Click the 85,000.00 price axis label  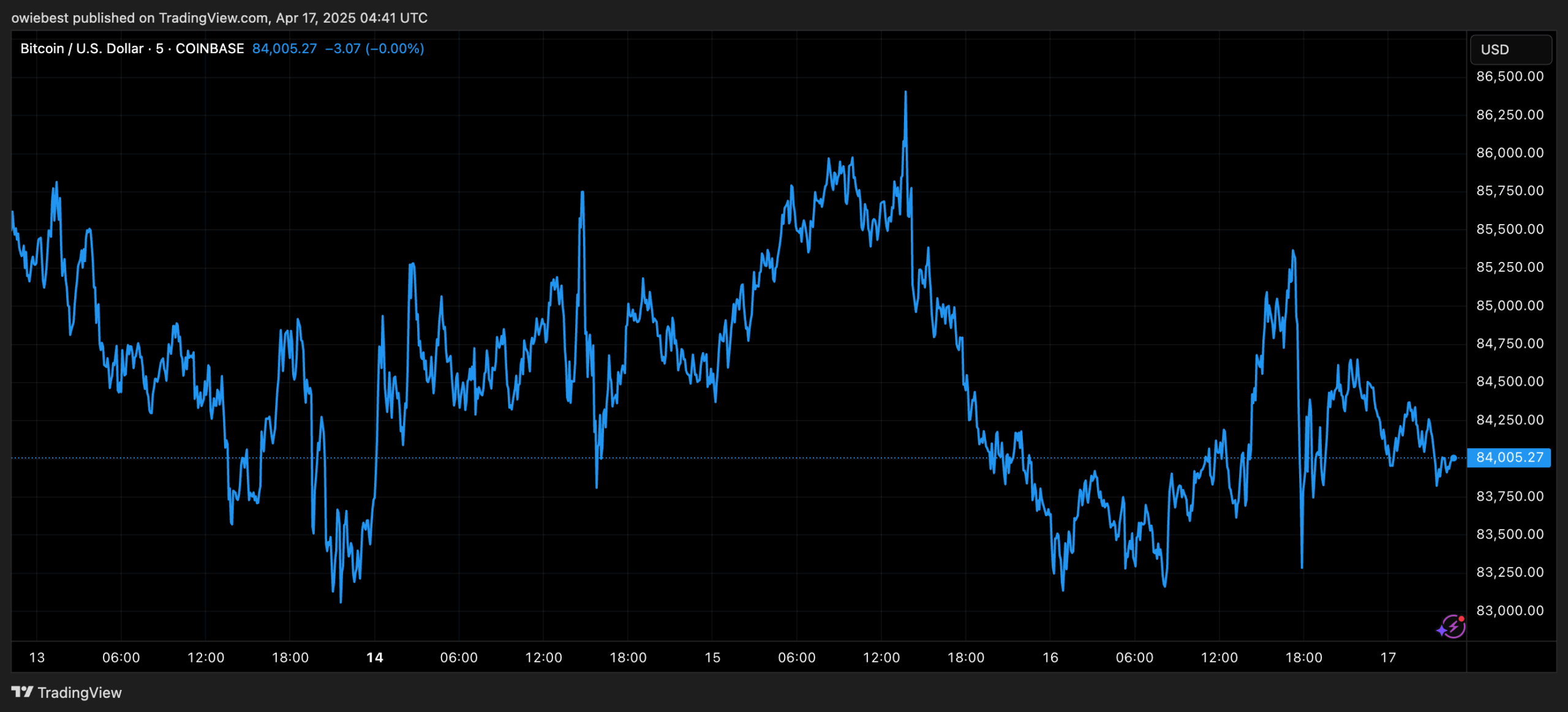click(x=1510, y=305)
